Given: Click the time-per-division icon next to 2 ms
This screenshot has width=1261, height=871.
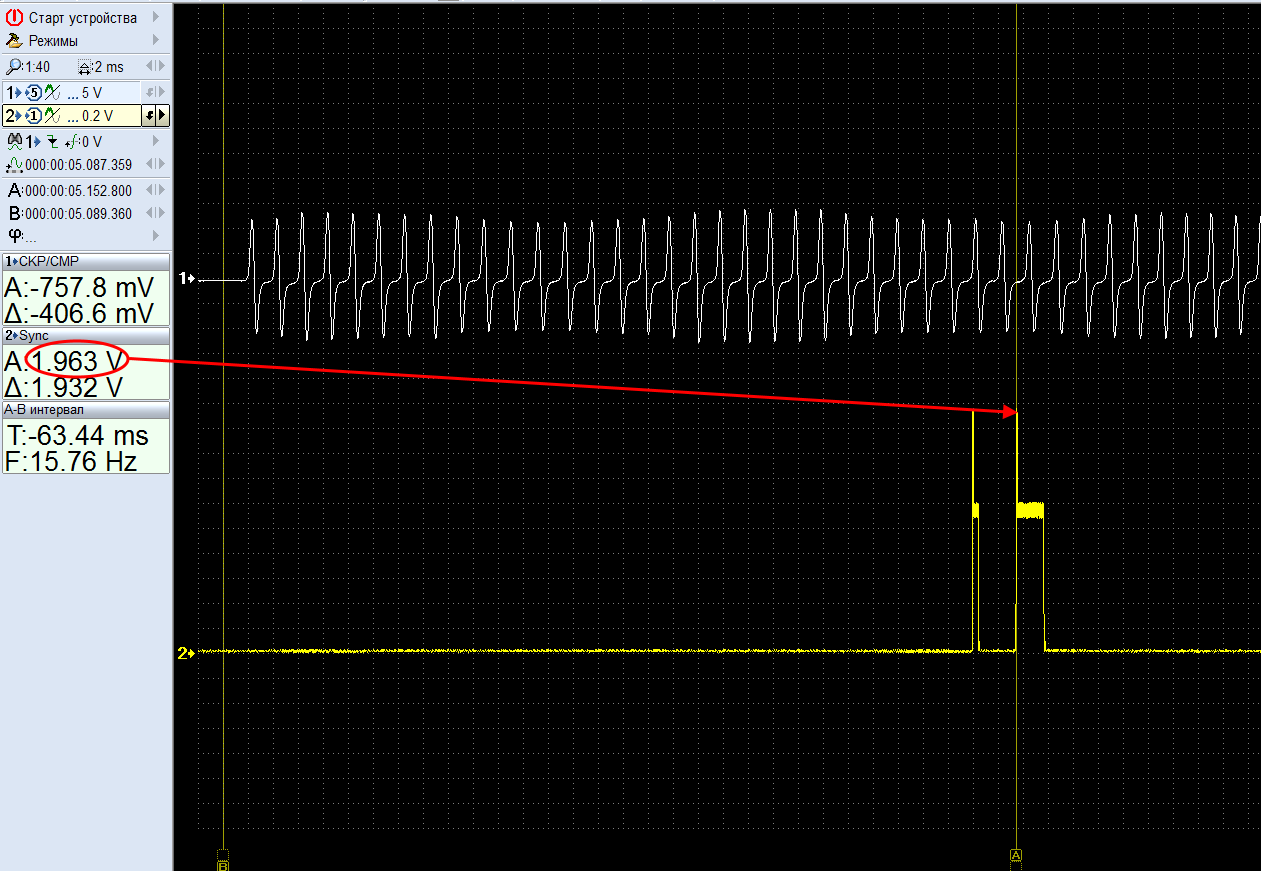Looking at the screenshot, I should (x=85, y=67).
